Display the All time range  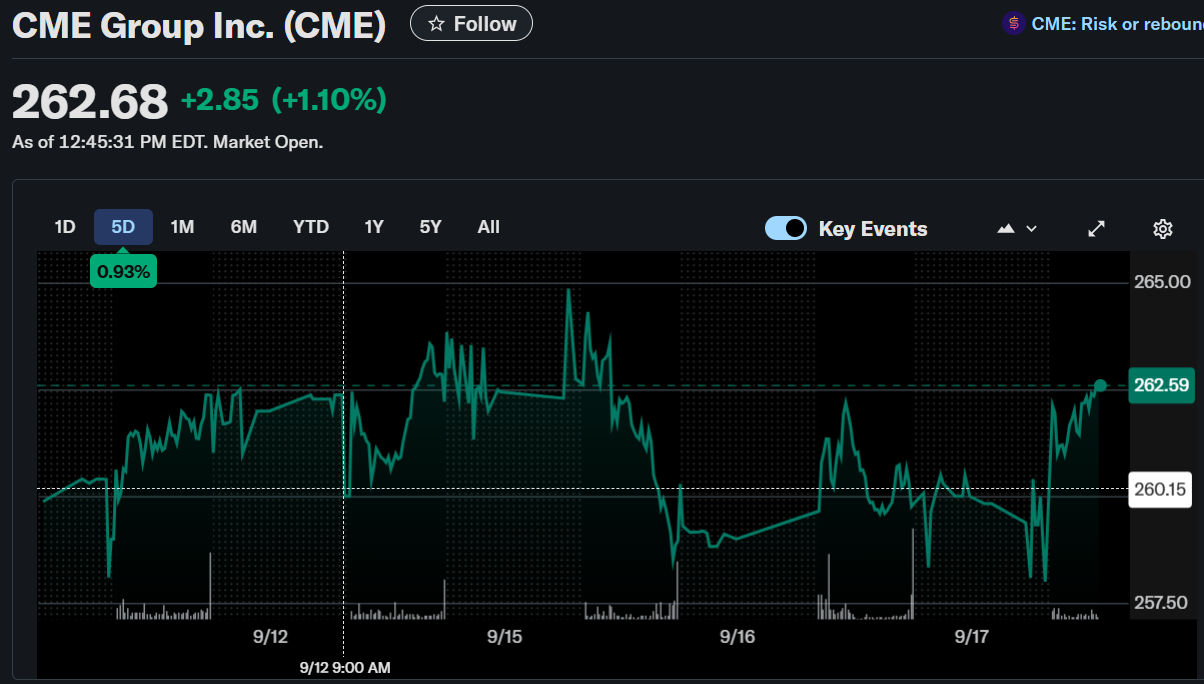(x=488, y=227)
